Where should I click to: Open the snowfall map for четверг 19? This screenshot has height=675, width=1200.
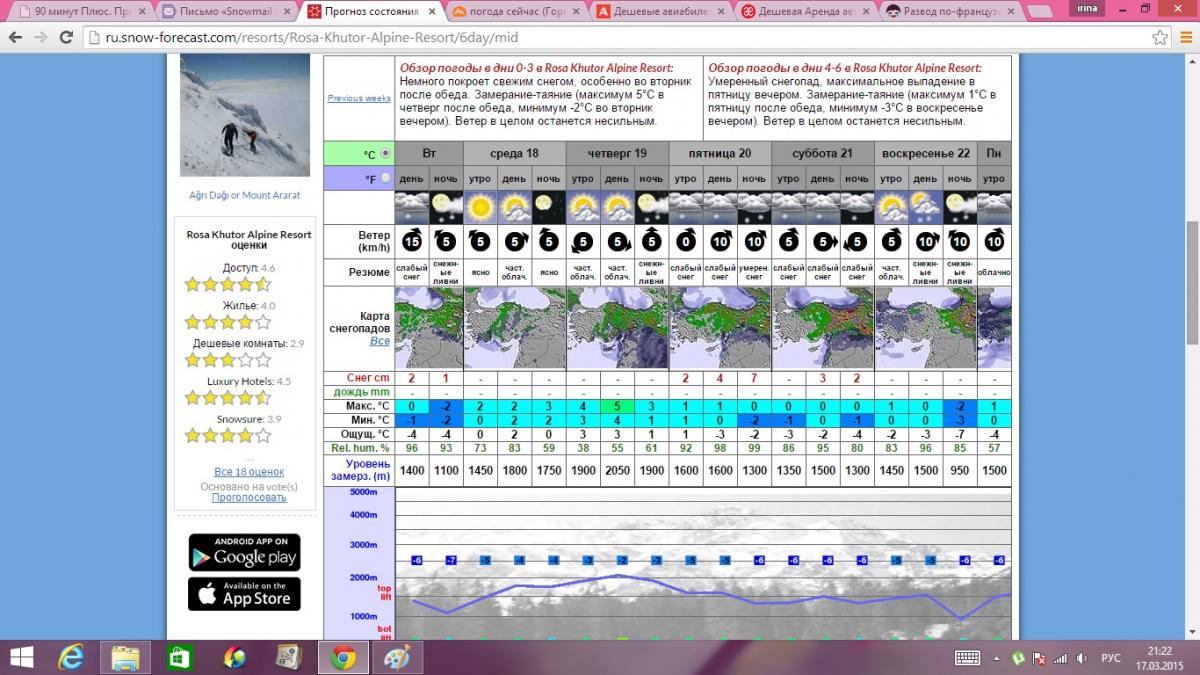(617, 329)
